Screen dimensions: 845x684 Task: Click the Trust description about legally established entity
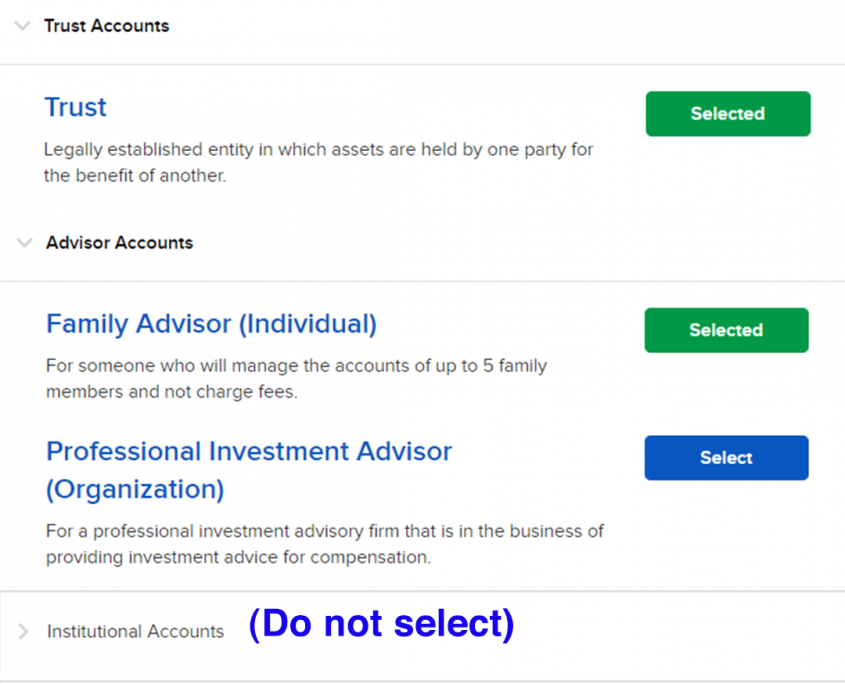318,150
